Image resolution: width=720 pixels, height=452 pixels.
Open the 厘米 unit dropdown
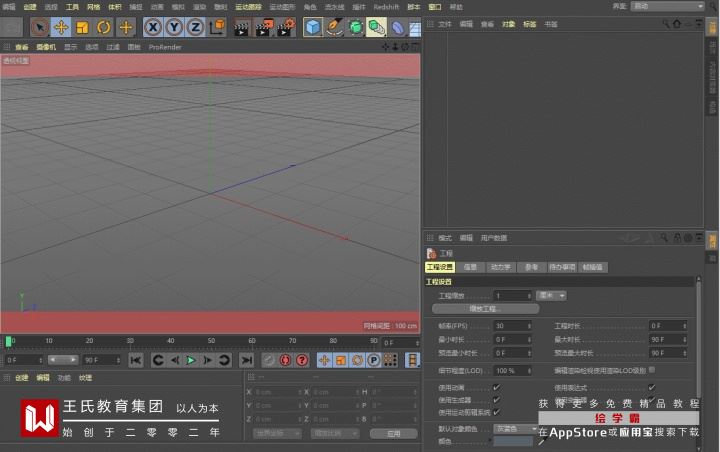tap(551, 295)
